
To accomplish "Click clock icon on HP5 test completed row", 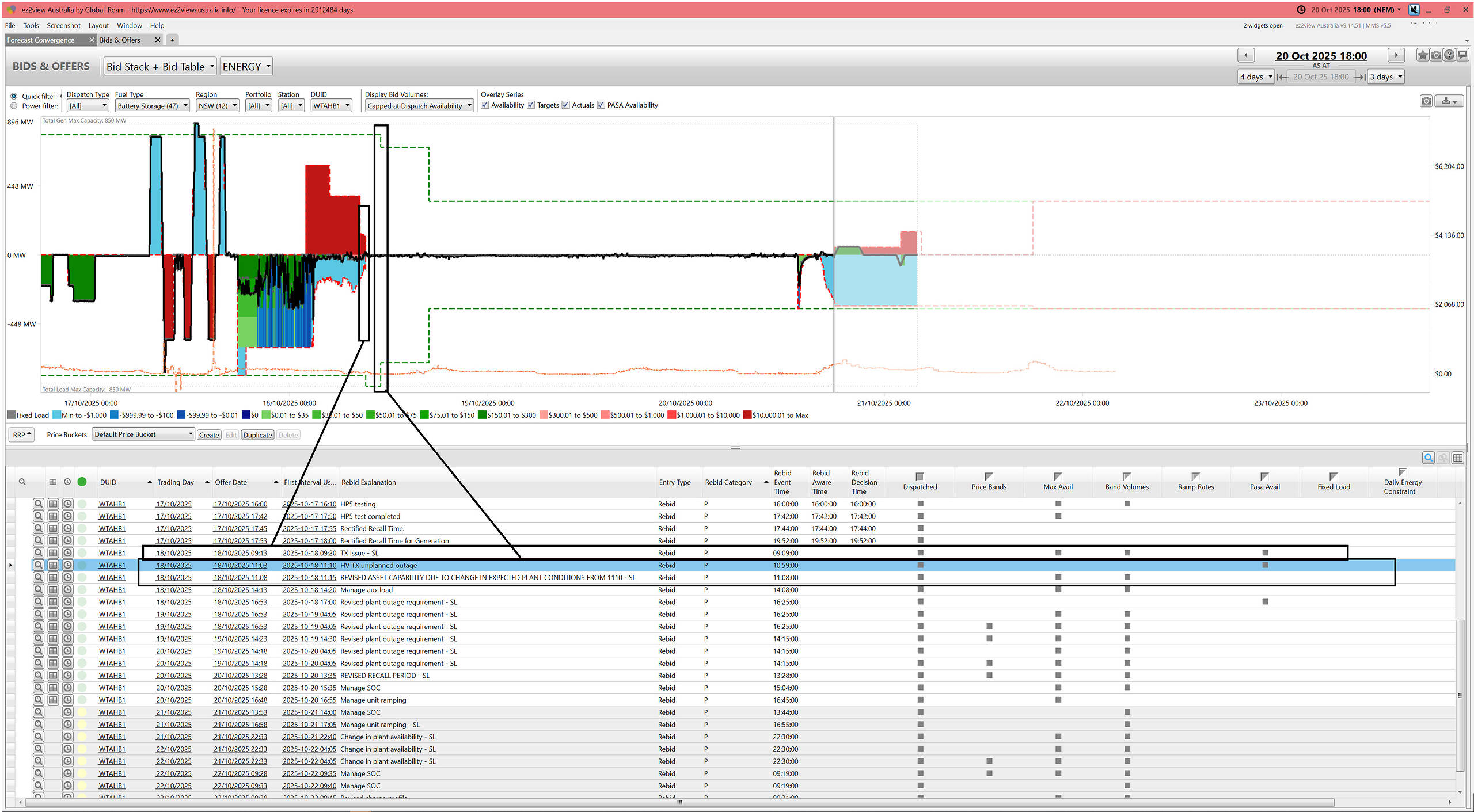I will click(x=67, y=516).
